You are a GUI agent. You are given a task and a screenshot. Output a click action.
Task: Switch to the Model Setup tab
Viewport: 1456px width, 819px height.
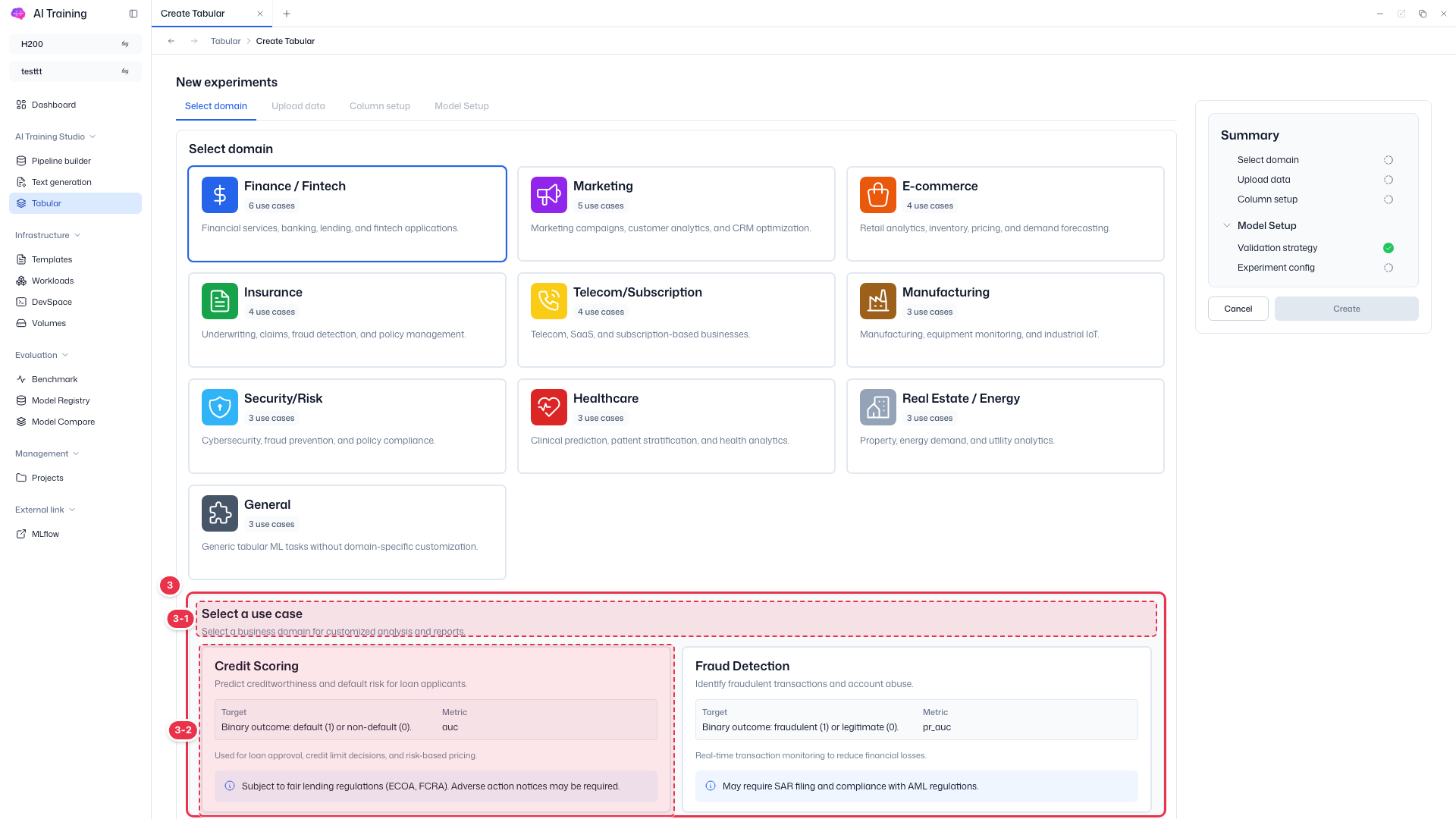pyautogui.click(x=462, y=106)
